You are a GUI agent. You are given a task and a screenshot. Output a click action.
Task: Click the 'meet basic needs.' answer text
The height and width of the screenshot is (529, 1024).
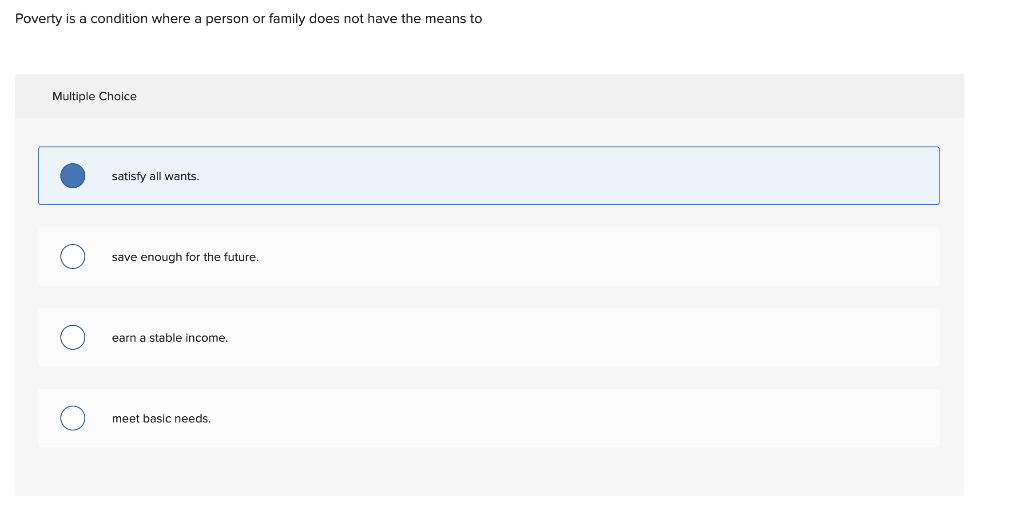(x=161, y=419)
